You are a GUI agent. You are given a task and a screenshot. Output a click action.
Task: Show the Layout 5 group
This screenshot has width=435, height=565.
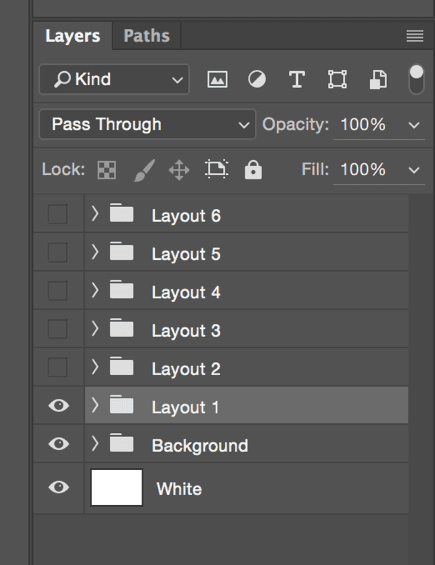[x=58, y=252]
